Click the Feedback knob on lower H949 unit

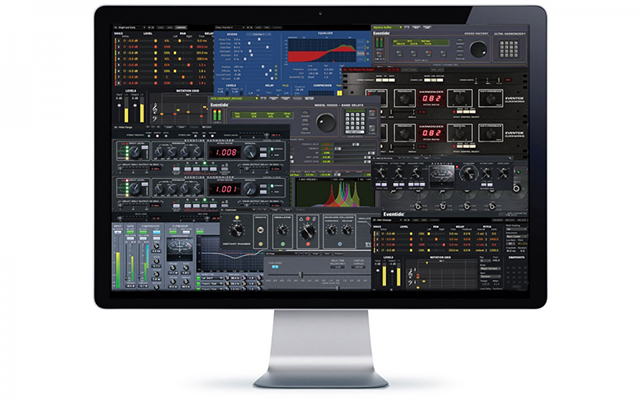tap(404, 133)
